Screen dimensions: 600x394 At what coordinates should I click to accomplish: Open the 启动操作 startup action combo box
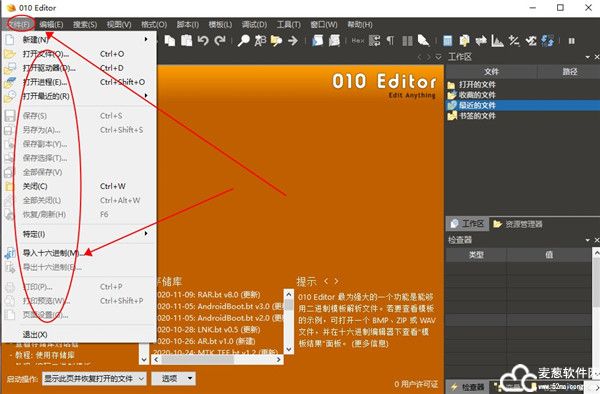94,379
